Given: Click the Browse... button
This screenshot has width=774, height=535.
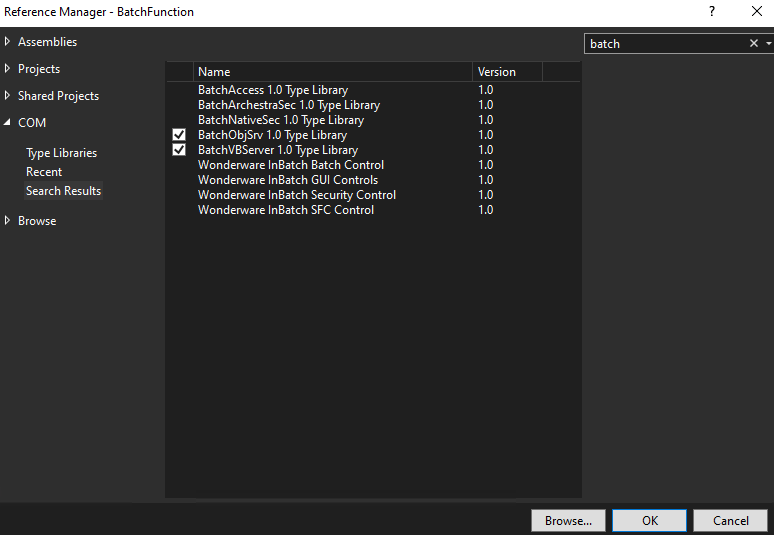Looking at the screenshot, I should click(568, 521).
